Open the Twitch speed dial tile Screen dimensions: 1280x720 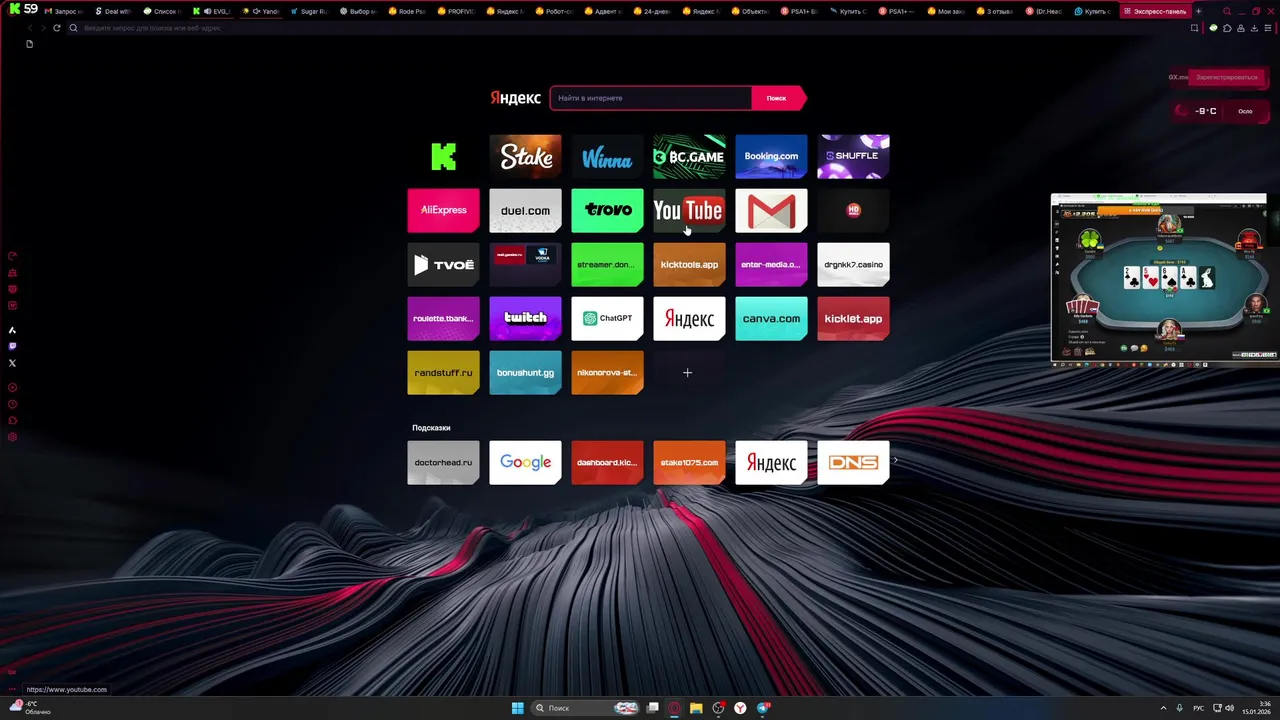525,319
